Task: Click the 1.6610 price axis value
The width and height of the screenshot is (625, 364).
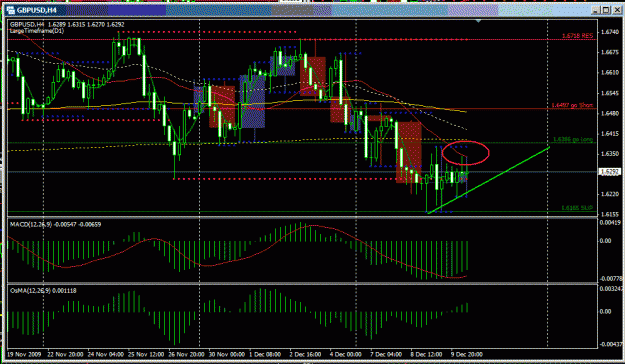Action: point(610,73)
